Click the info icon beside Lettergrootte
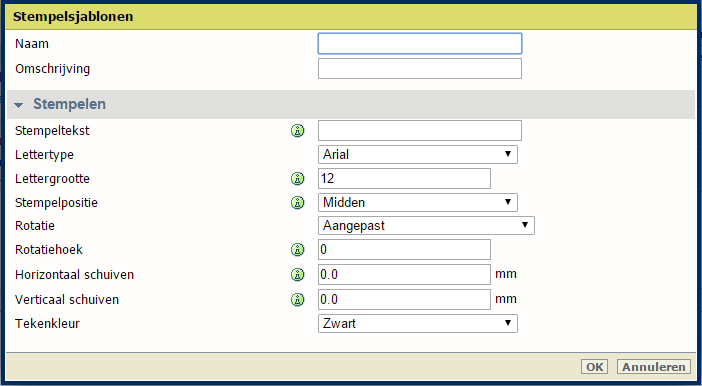Screen dimensions: 702x386 (x=297, y=179)
